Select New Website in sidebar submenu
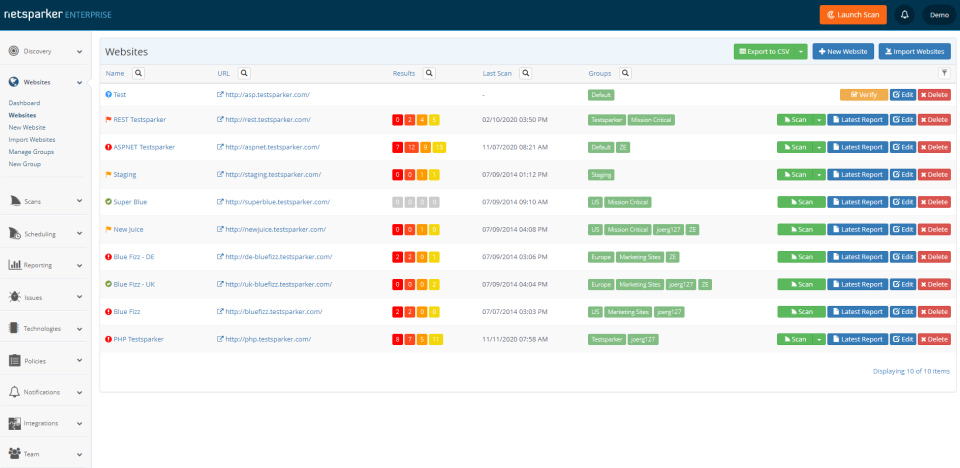 (27, 127)
